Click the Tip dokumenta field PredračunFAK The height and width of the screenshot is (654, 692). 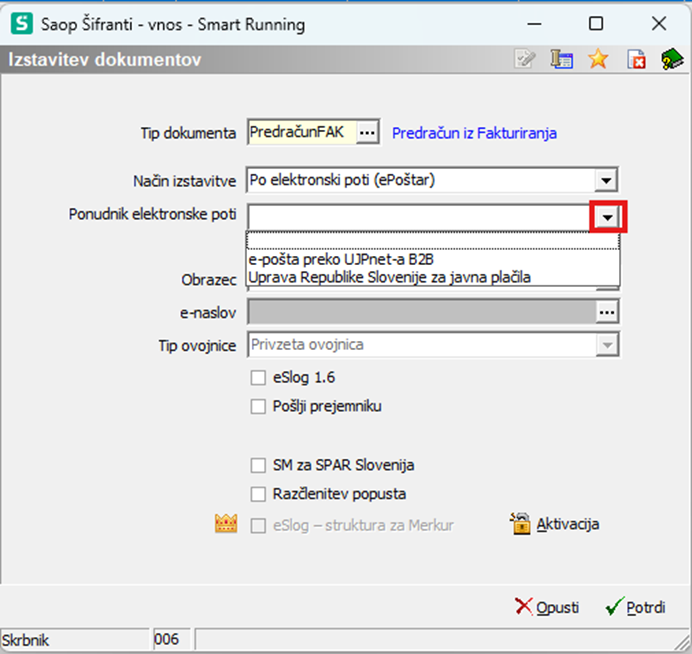pyautogui.click(x=302, y=132)
